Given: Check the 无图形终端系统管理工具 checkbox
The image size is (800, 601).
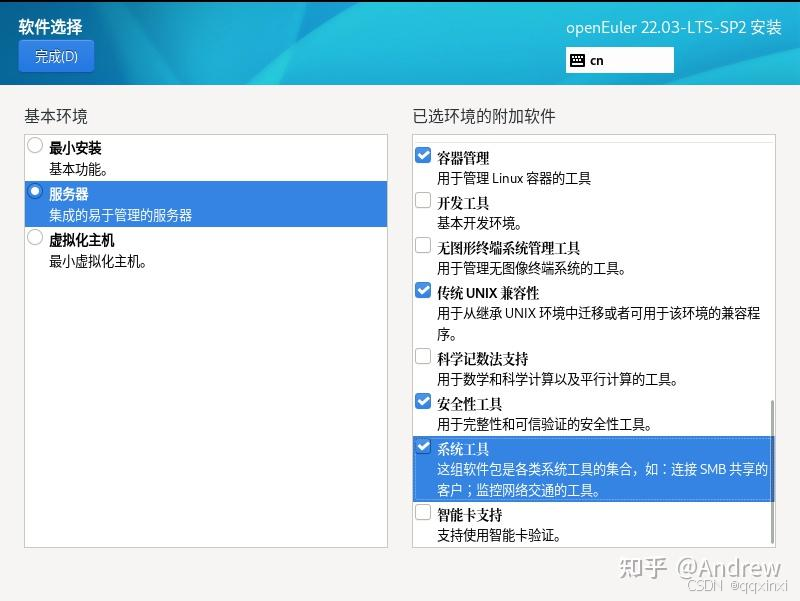Looking at the screenshot, I should tap(423, 245).
